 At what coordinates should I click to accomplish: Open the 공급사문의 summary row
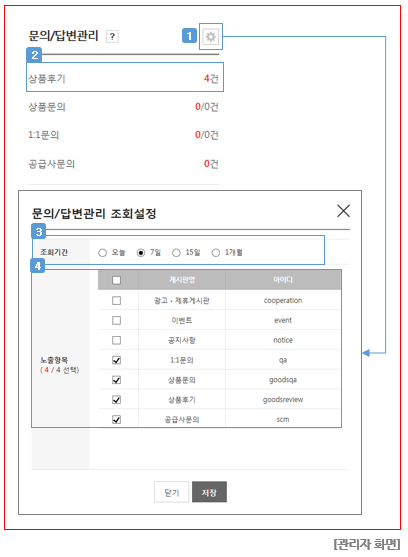124,164
